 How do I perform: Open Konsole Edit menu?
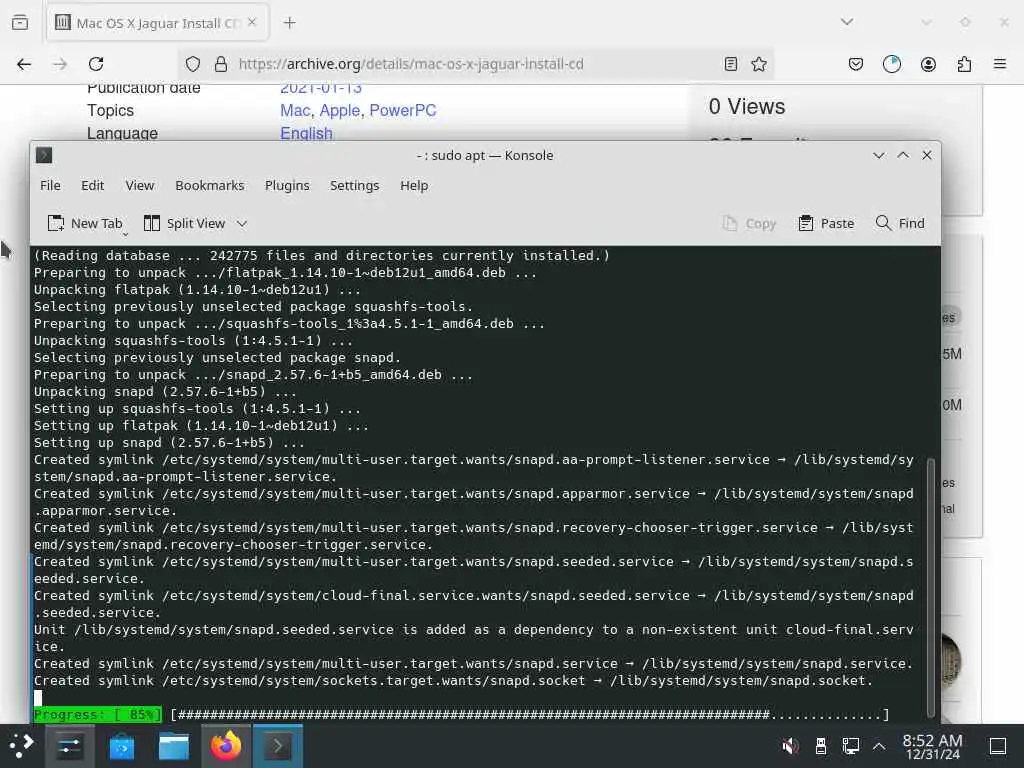point(93,185)
